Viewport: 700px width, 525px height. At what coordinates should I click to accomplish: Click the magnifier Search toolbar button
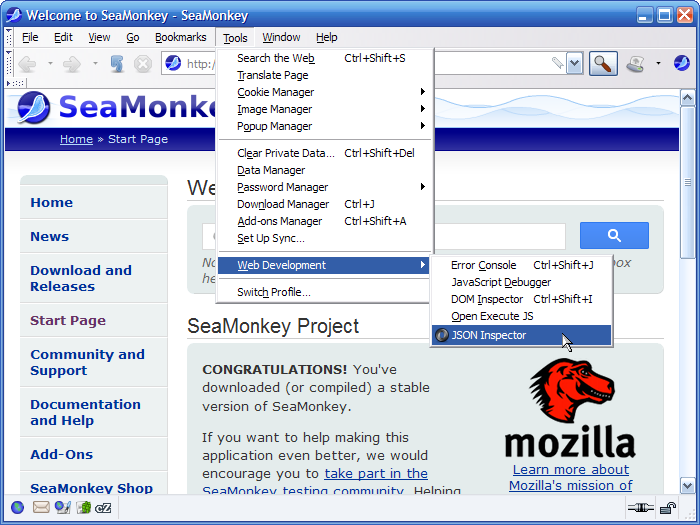click(603, 63)
